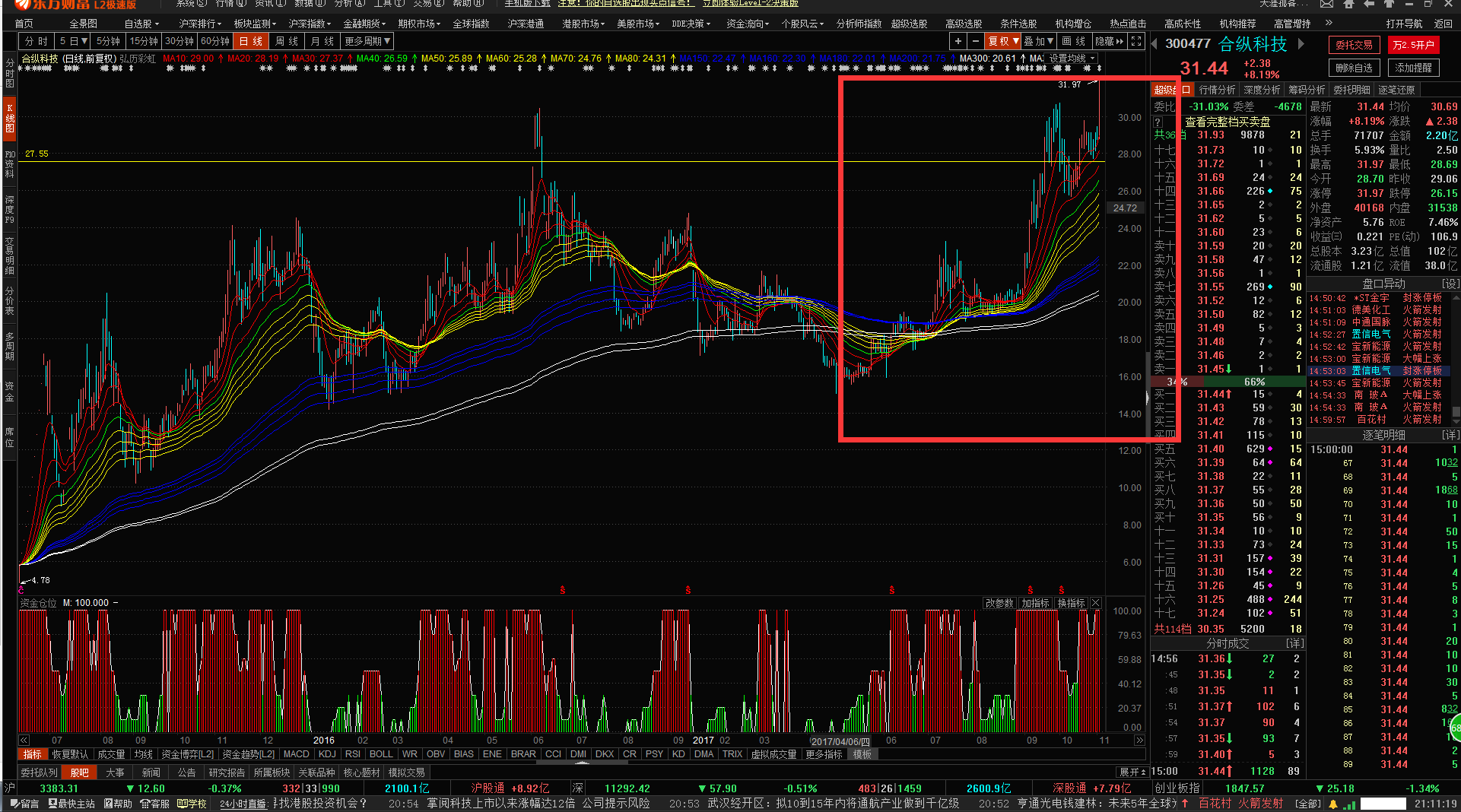Open 帮助 in bottom status bar

tap(118, 804)
